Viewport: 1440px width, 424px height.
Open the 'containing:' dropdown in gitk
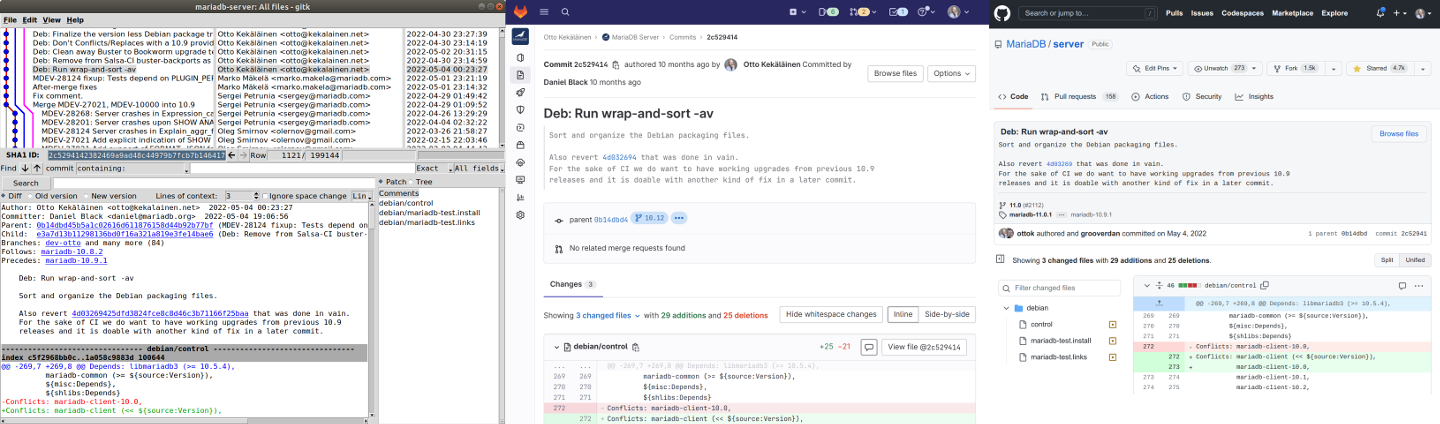[132, 169]
